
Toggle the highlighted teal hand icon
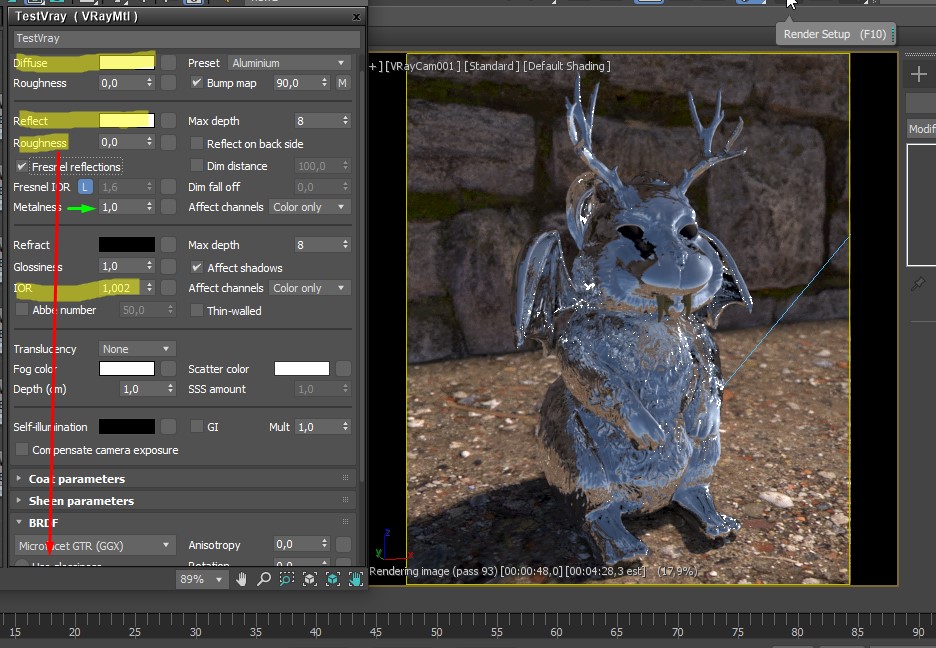pyautogui.click(x=355, y=579)
